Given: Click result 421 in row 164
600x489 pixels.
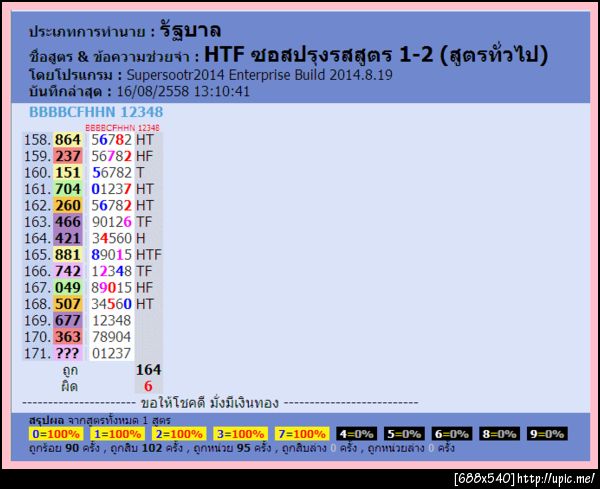Looking at the screenshot, I should pos(68,238).
